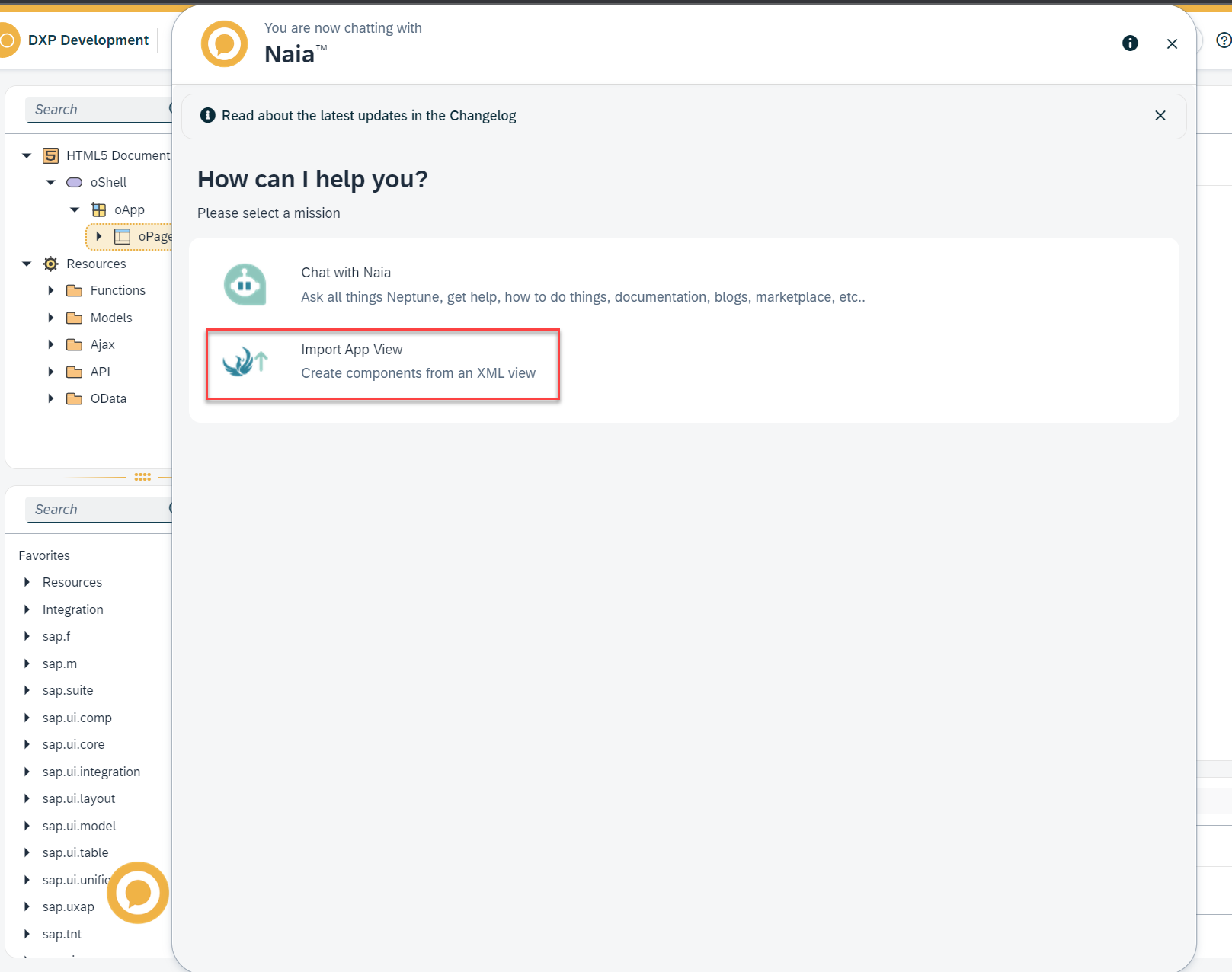The height and width of the screenshot is (972, 1232).
Task: Open the Changelog updates message
Action: [369, 116]
